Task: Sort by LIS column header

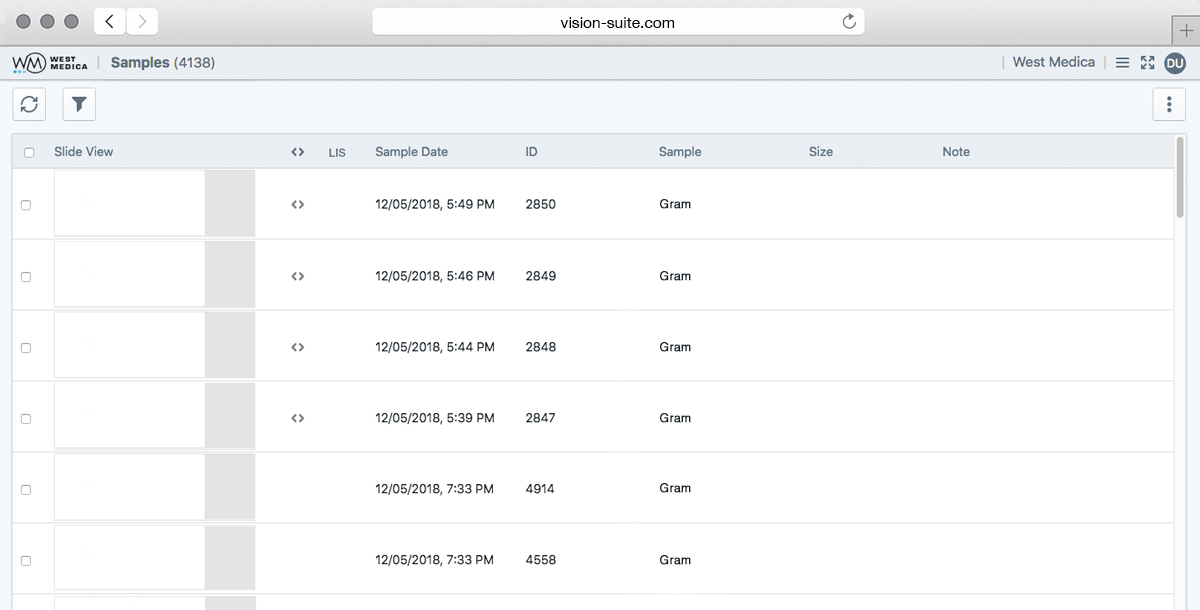Action: [337, 153]
